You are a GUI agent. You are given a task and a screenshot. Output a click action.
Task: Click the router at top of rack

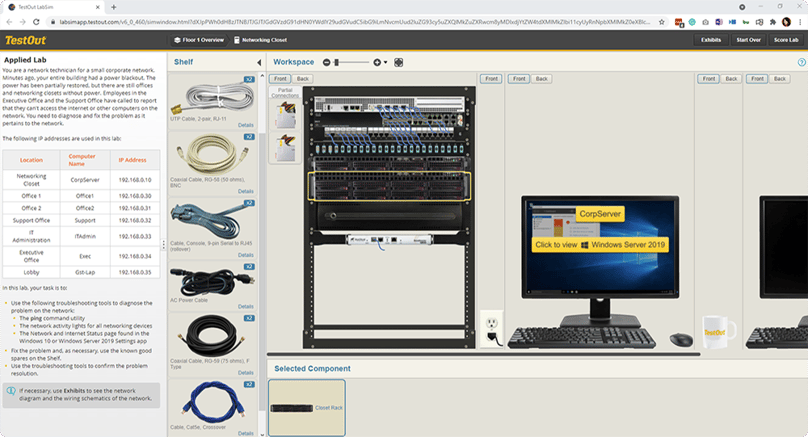tap(389, 105)
